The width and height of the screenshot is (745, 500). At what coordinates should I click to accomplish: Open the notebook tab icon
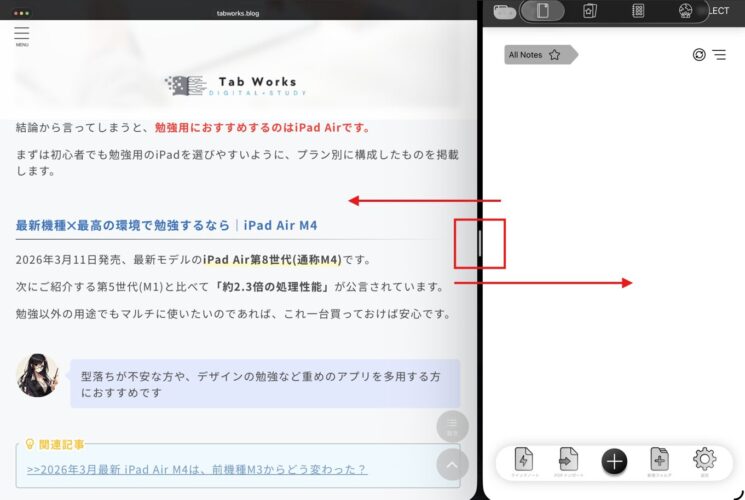638,11
